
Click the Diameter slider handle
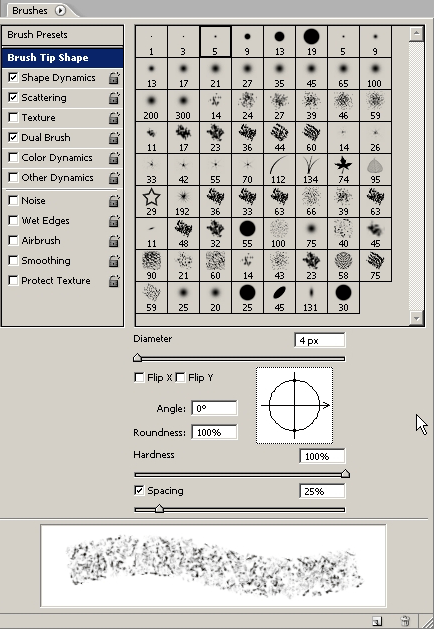[x=138, y=357]
